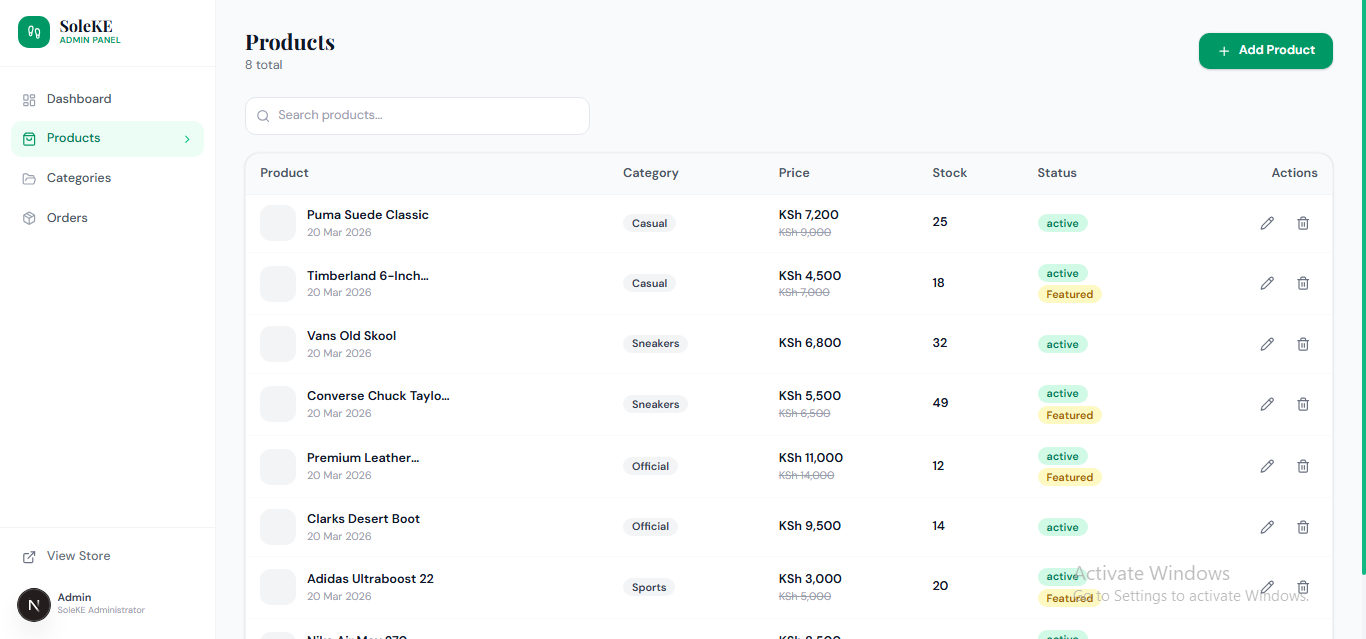1366x639 pixels.
Task: Click the Admin avatar circle
Action: 34,605
